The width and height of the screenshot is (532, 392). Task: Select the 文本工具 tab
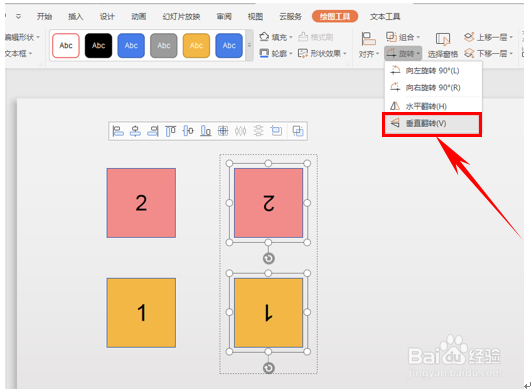385,16
